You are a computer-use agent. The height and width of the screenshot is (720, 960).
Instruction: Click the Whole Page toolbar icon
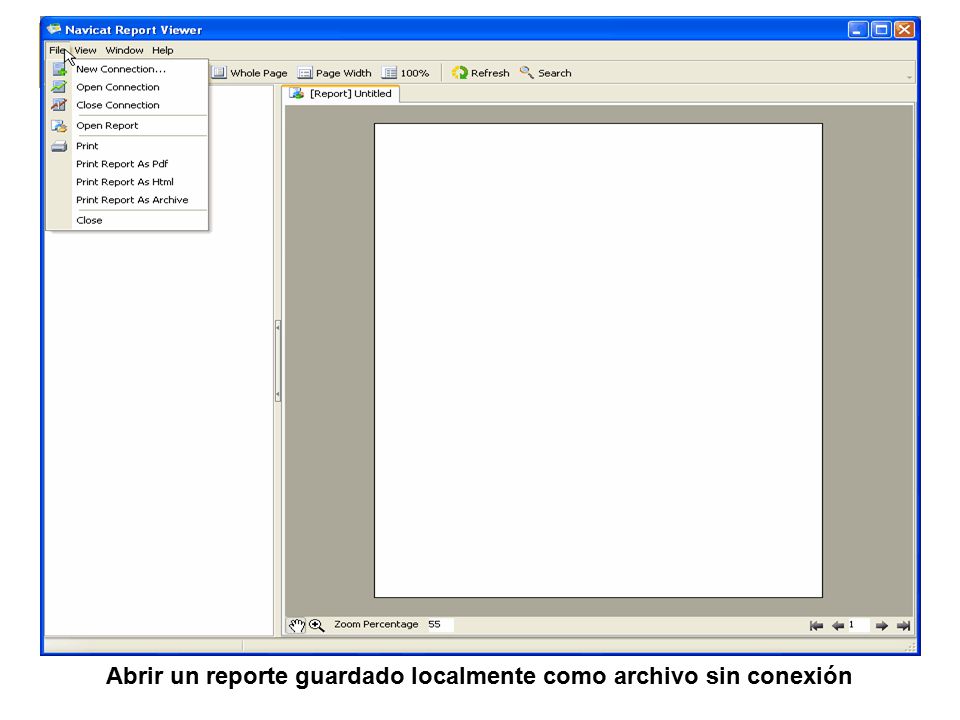pyautogui.click(x=219, y=73)
